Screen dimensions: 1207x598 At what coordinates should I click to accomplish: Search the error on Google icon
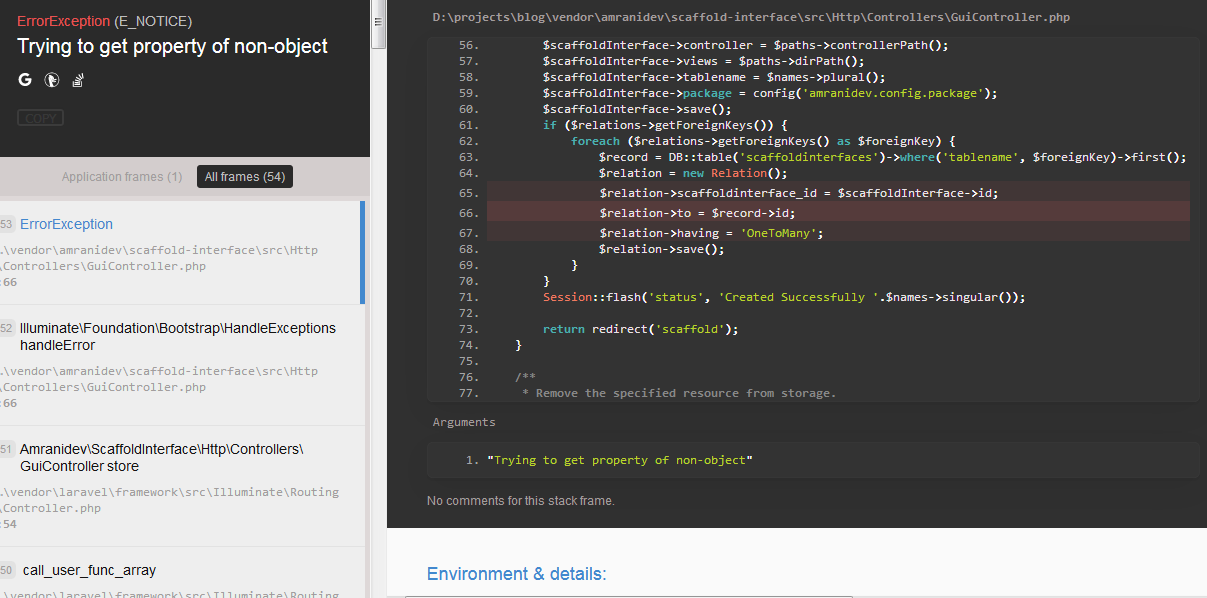tap(25, 80)
